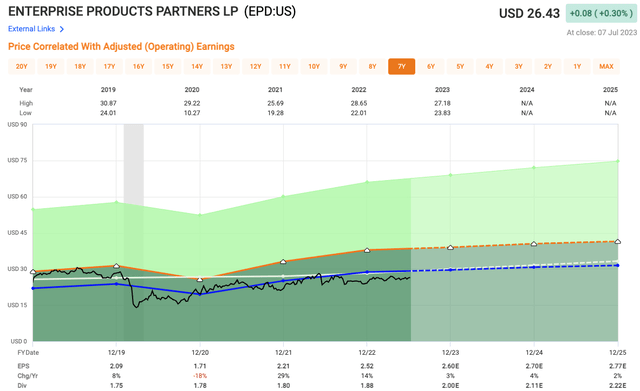Select the 19Y time range tab
Viewport: 640px width, 391px height.
51,67
